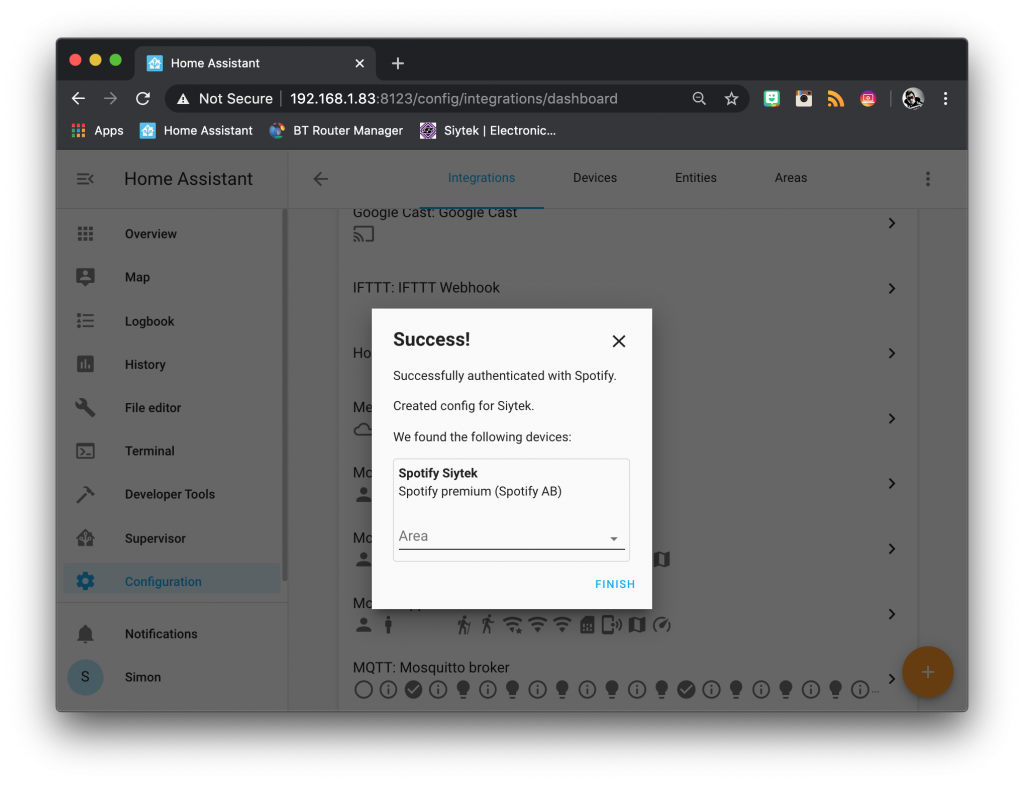Click the browser forward button

[110, 99]
